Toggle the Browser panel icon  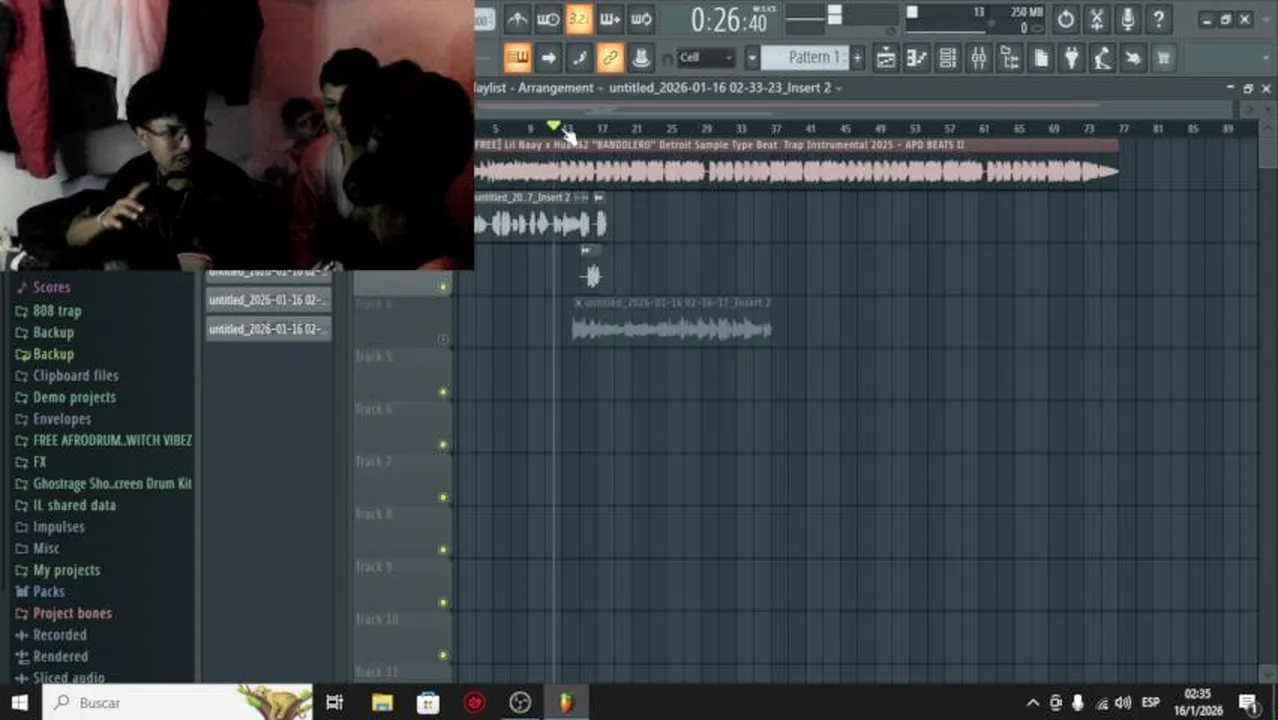(1010, 58)
